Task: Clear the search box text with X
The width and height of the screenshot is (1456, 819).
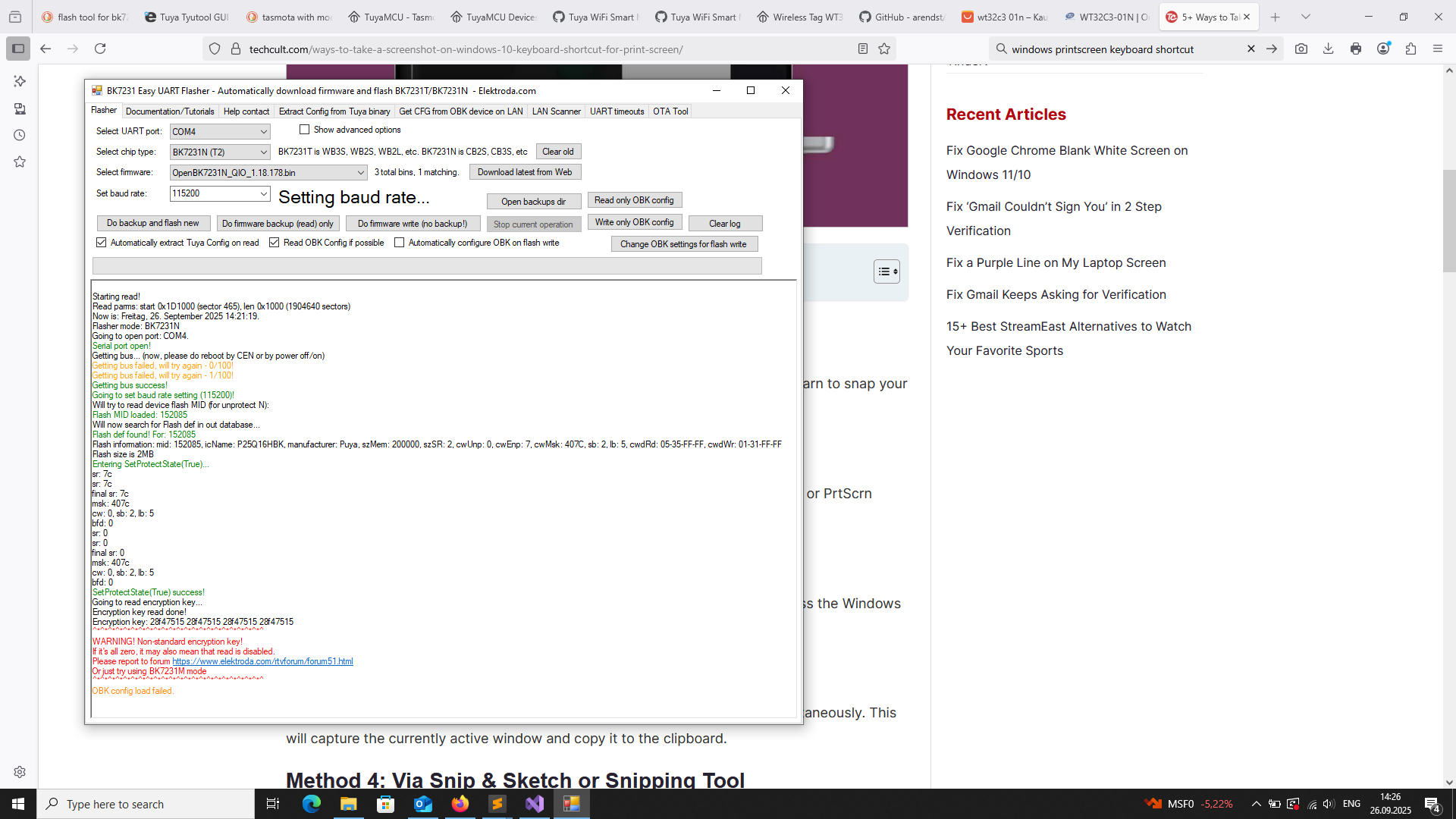Action: coord(1251,49)
